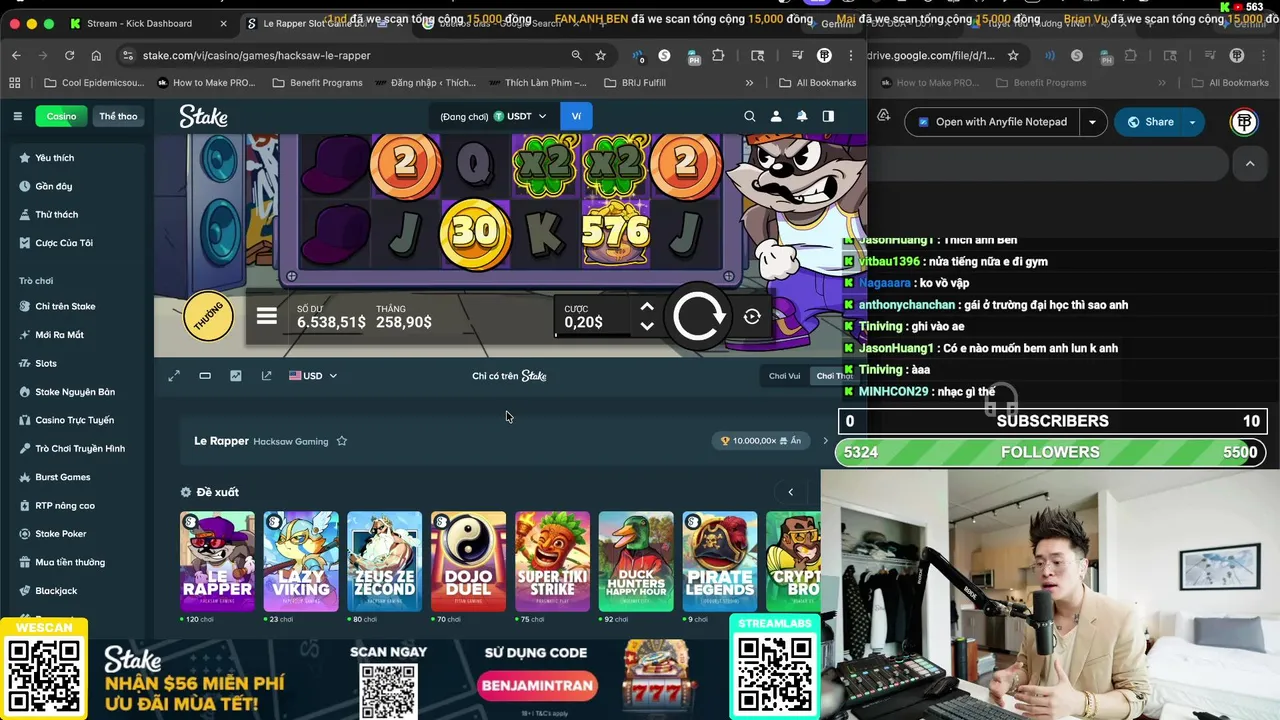Click the Stake logo
The height and width of the screenshot is (720, 1280).
tap(203, 117)
